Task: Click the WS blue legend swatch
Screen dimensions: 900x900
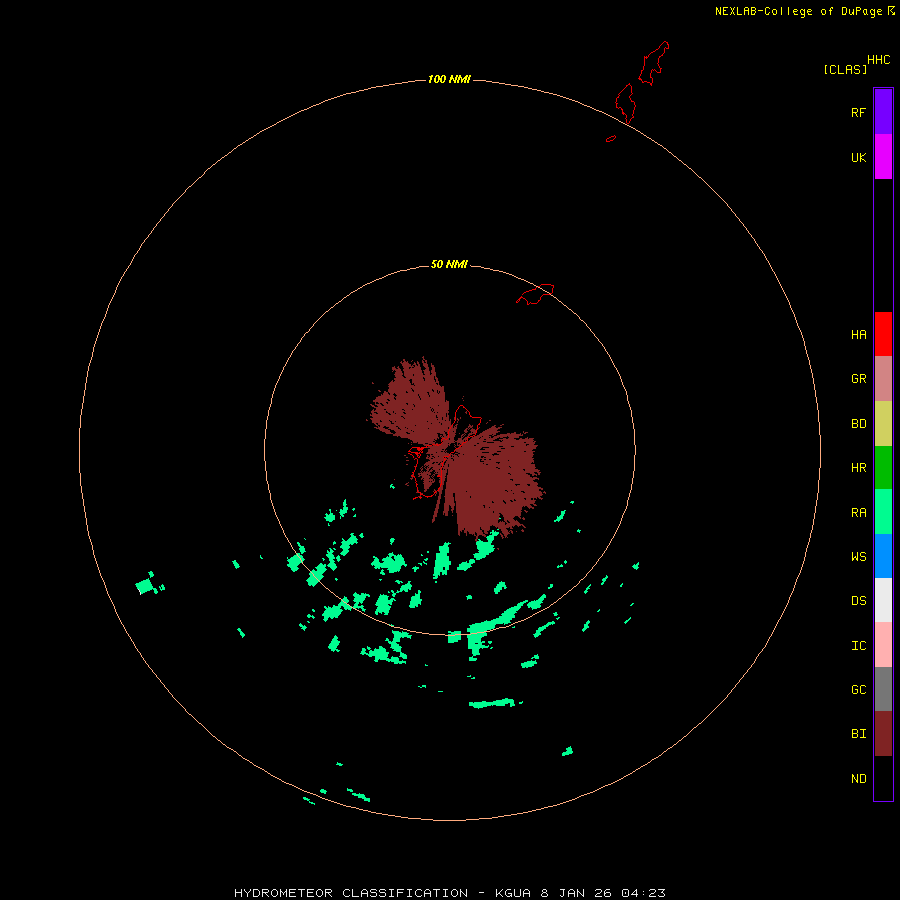Action: [883, 556]
